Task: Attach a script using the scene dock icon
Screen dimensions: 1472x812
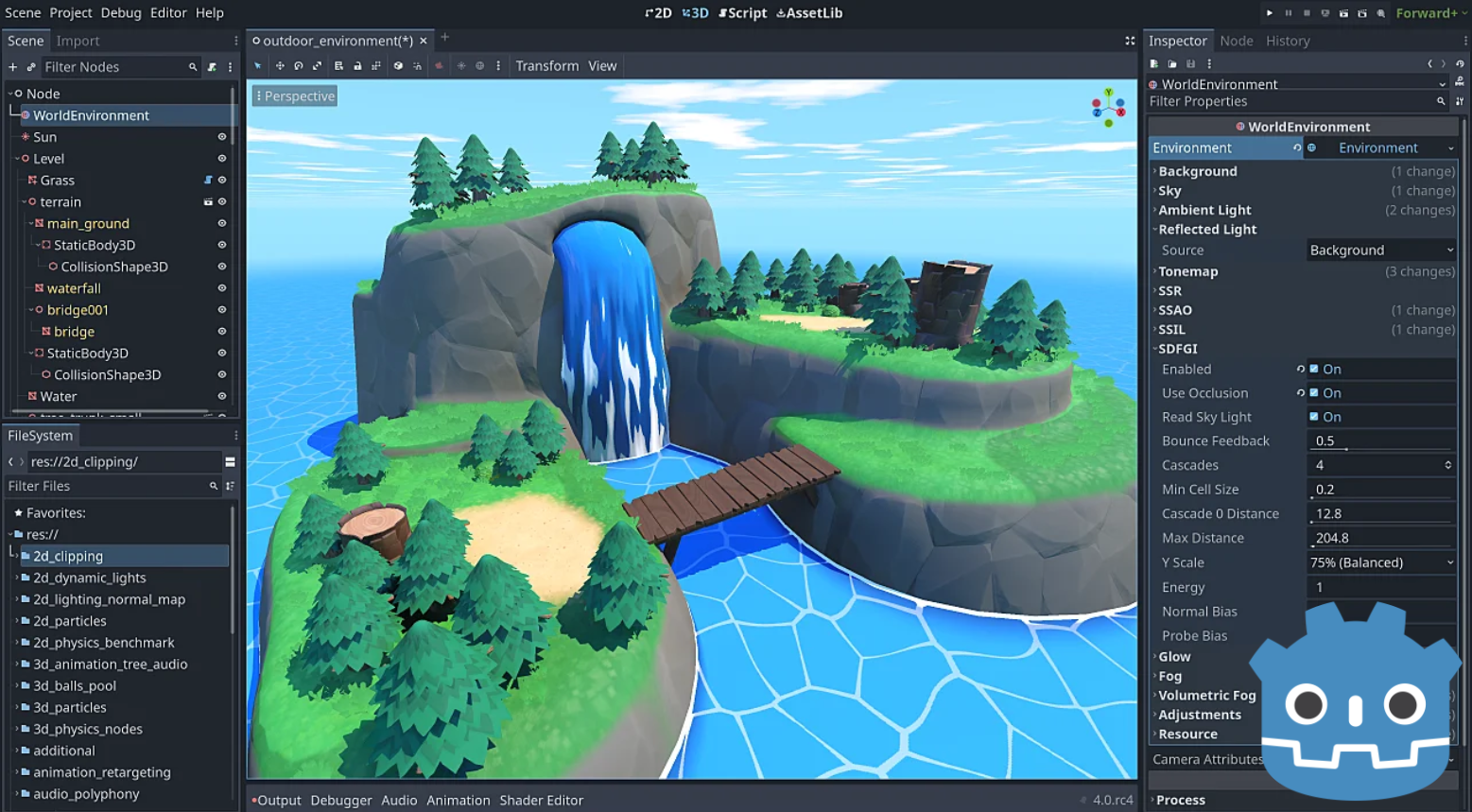Action: click(212, 67)
